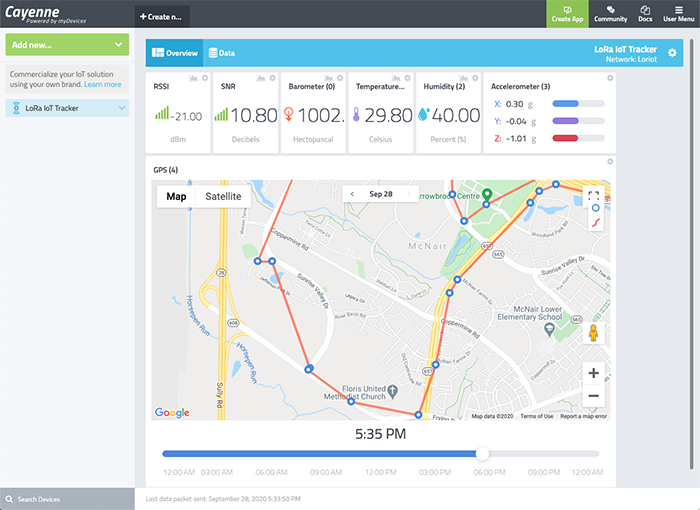Open the User Menu
The image size is (700, 510).
click(678, 14)
